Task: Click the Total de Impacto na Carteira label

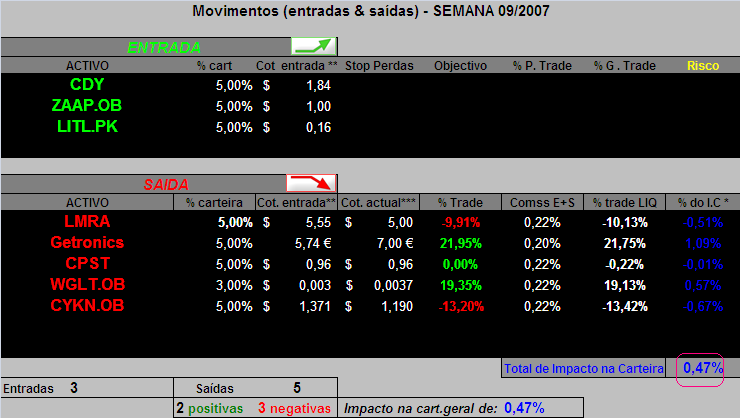Action: tap(584, 368)
